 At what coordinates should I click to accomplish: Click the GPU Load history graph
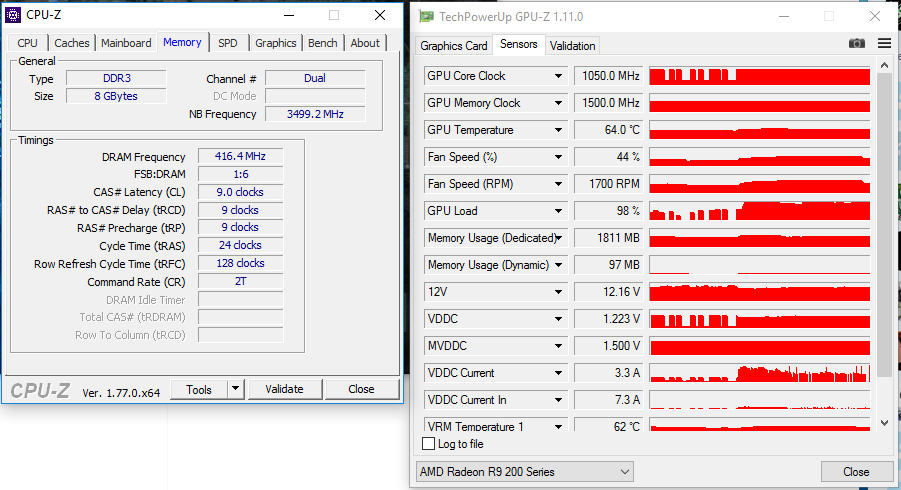[760, 211]
